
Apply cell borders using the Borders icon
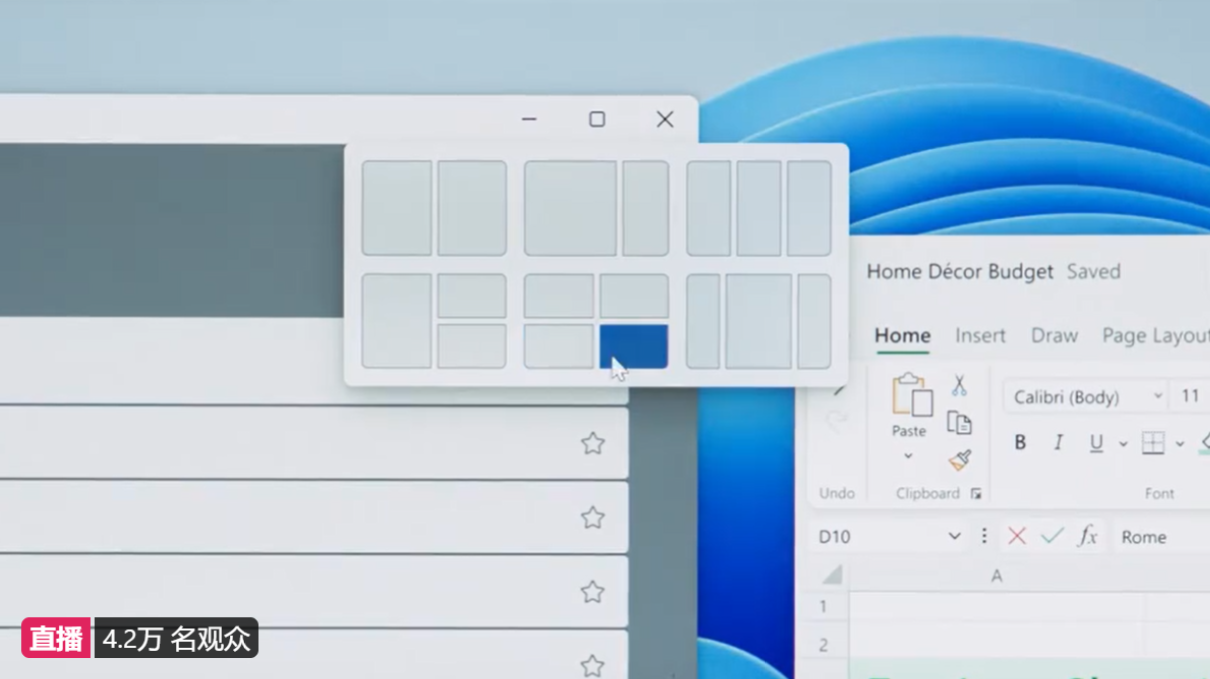click(x=1153, y=443)
